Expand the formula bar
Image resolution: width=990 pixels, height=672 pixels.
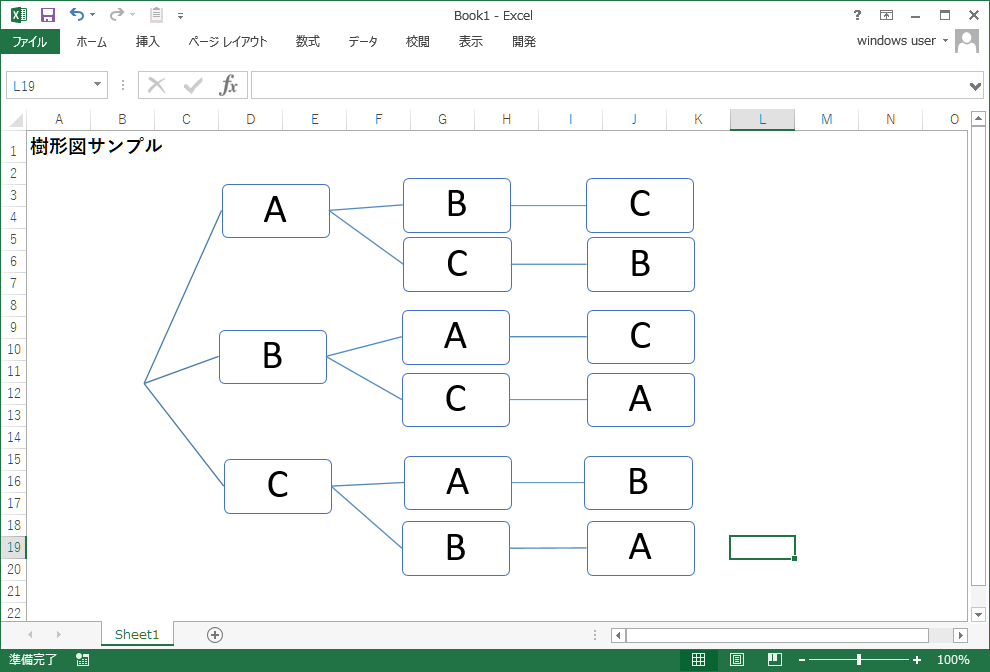(x=976, y=85)
